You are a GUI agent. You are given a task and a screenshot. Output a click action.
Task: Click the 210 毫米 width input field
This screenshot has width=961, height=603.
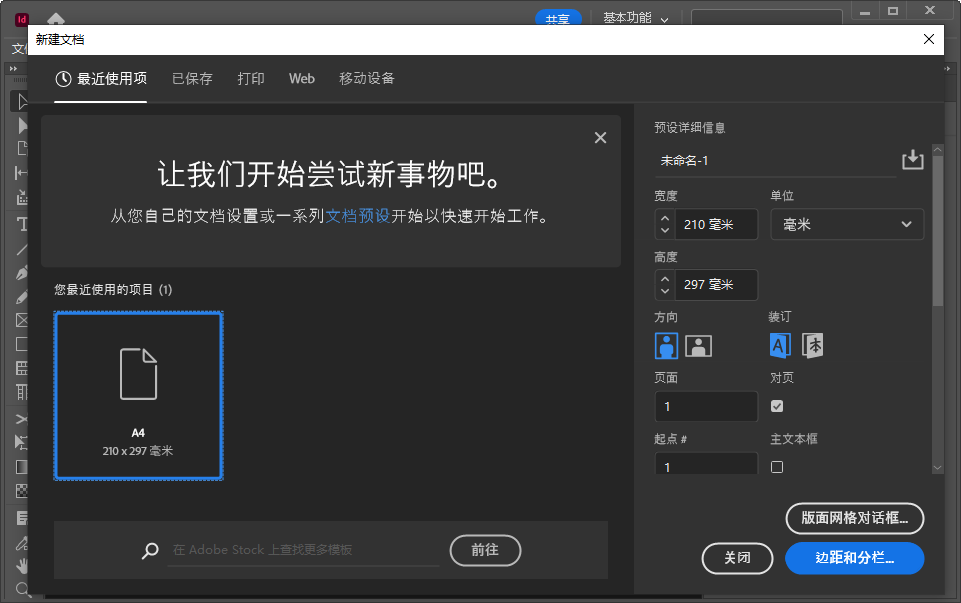pos(716,224)
